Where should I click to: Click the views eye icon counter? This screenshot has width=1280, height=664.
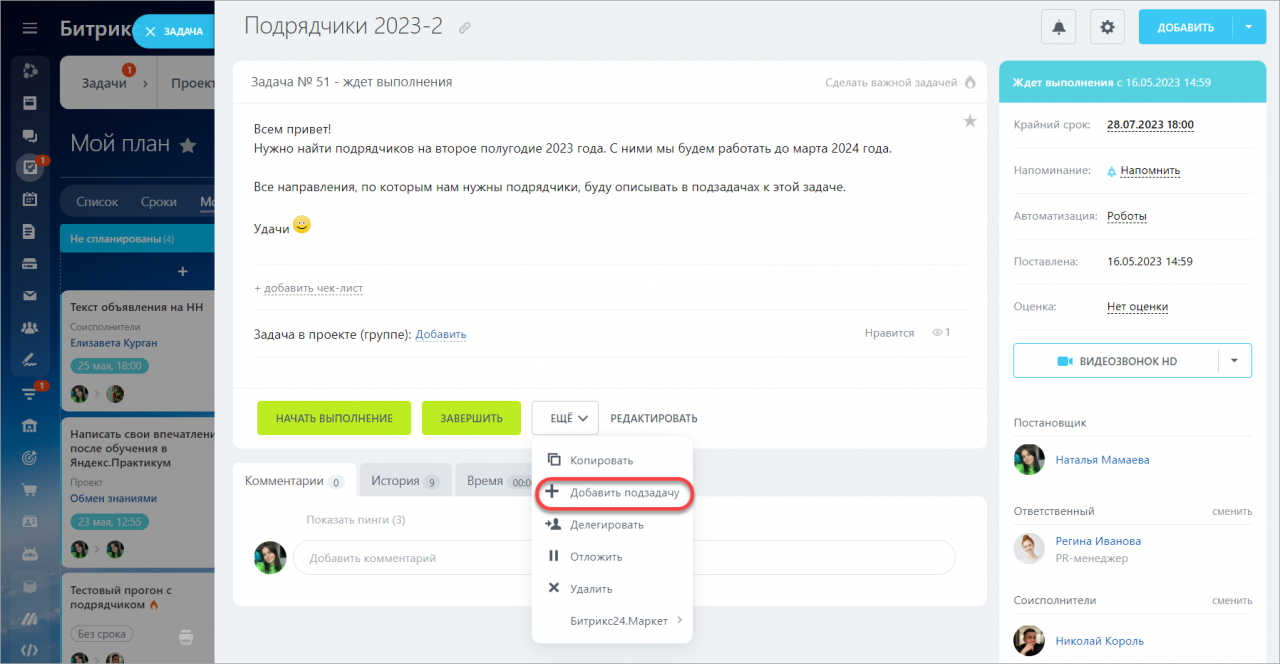point(941,332)
